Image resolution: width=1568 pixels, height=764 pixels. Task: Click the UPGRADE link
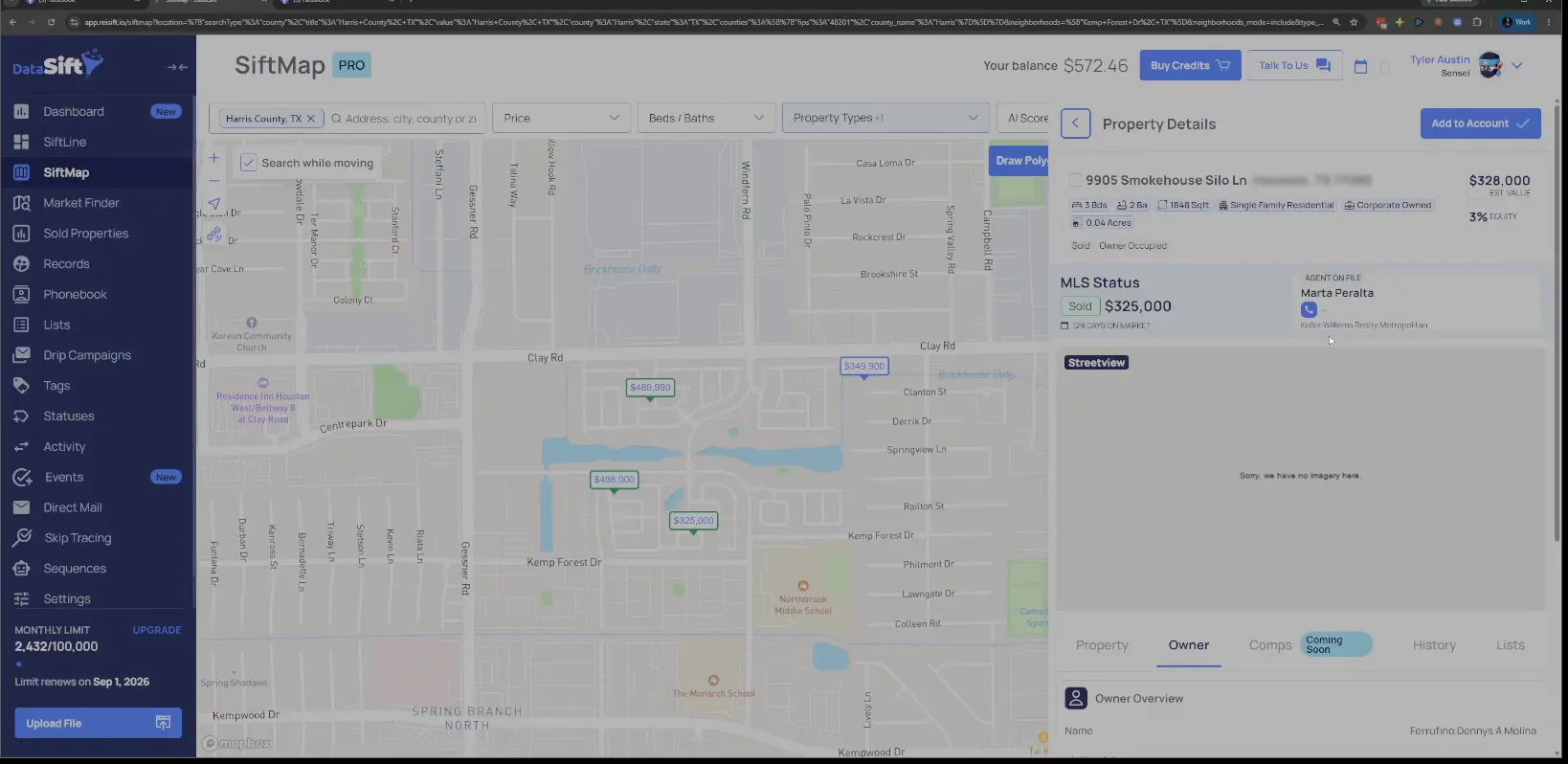pos(157,630)
